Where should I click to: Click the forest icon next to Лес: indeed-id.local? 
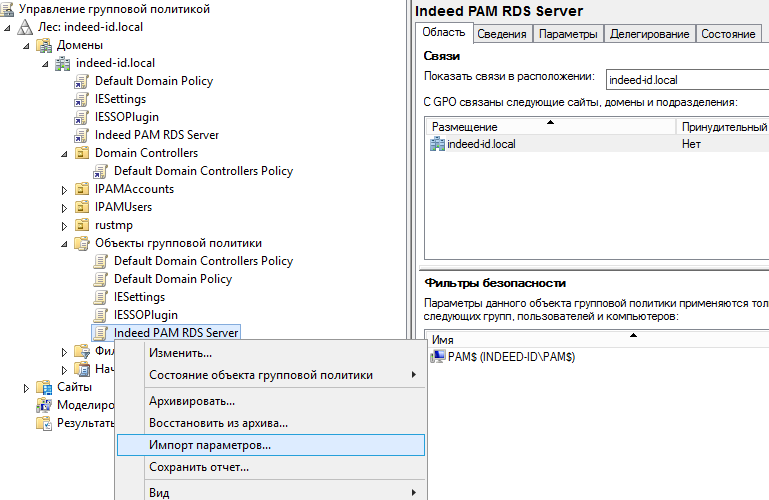pos(25,27)
